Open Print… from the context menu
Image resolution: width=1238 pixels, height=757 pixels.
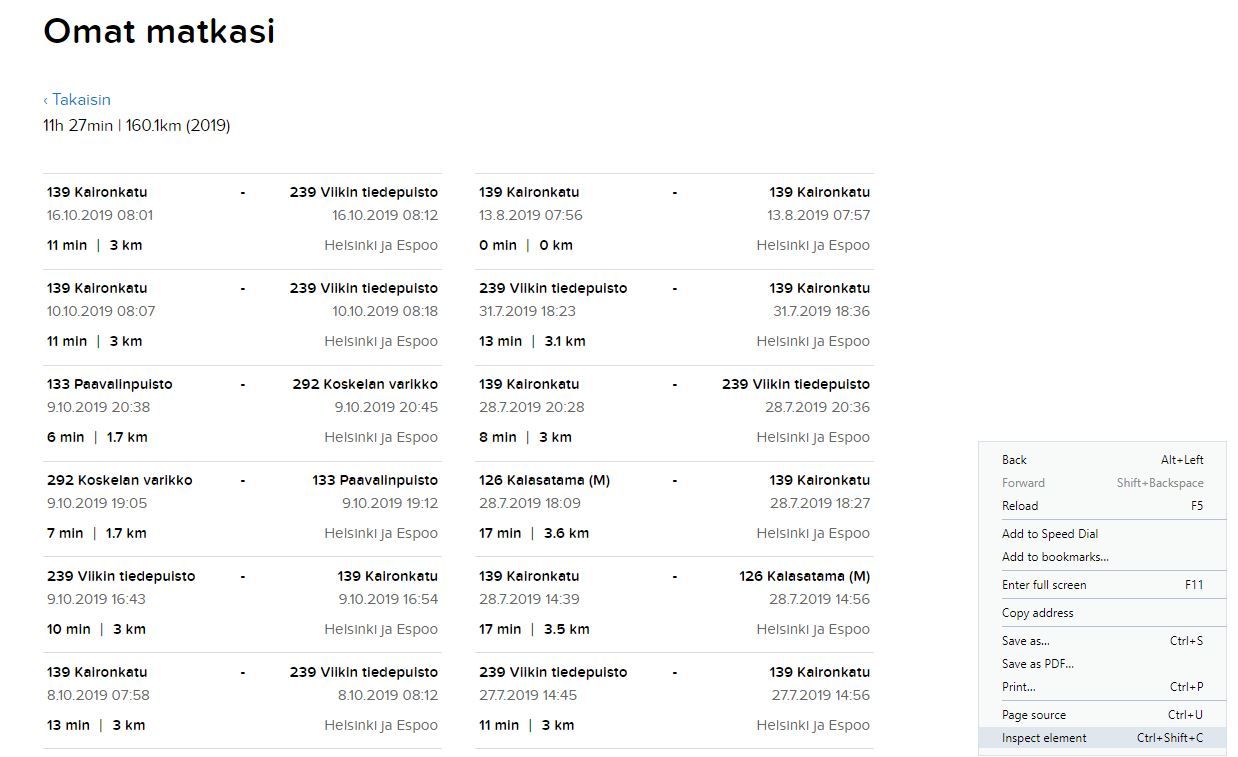point(1102,687)
